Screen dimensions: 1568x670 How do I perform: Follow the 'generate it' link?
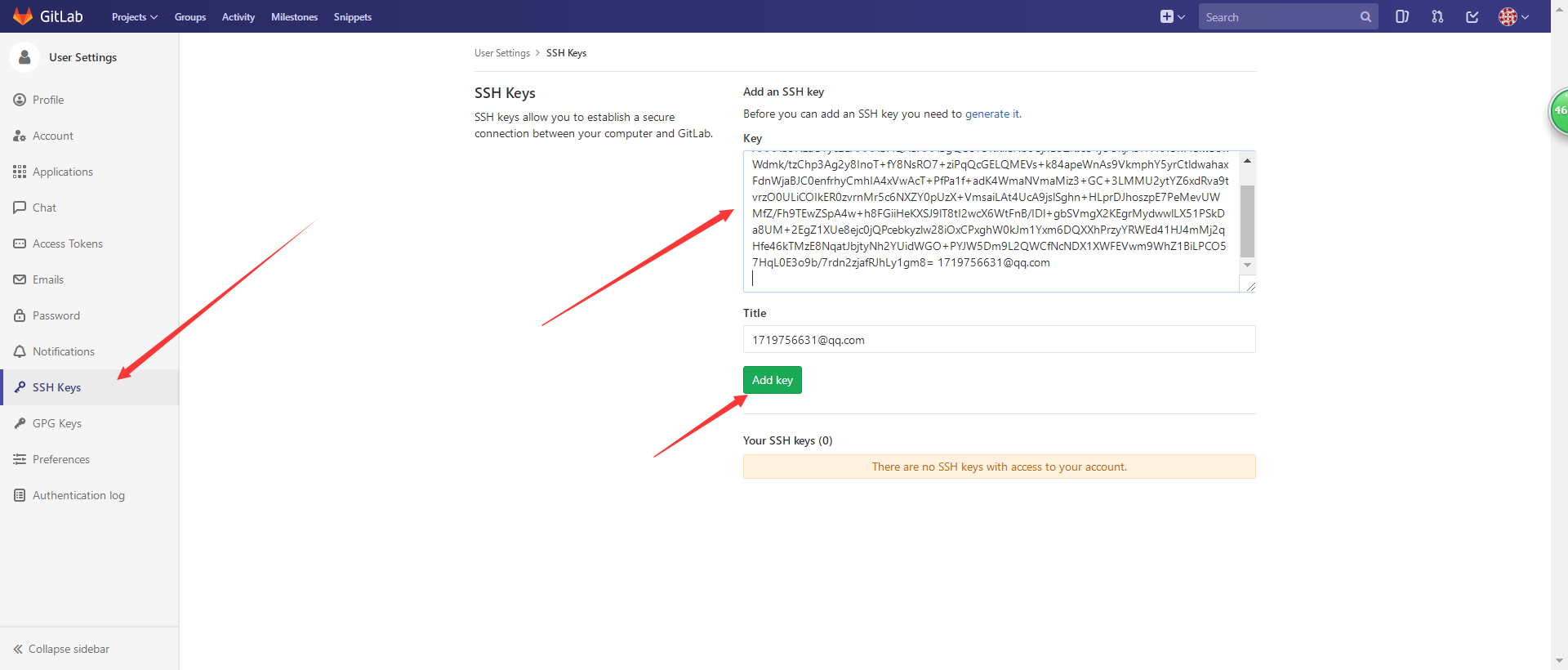tap(992, 114)
